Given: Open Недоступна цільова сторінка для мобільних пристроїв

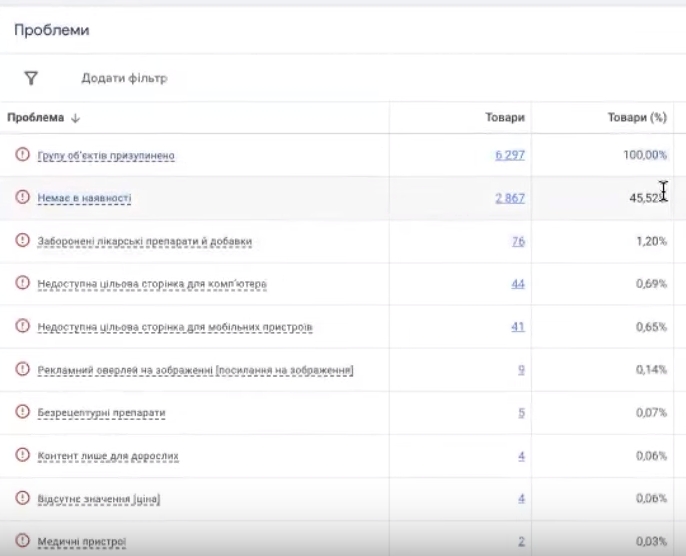Looking at the screenshot, I should pyautogui.click(x=175, y=327).
